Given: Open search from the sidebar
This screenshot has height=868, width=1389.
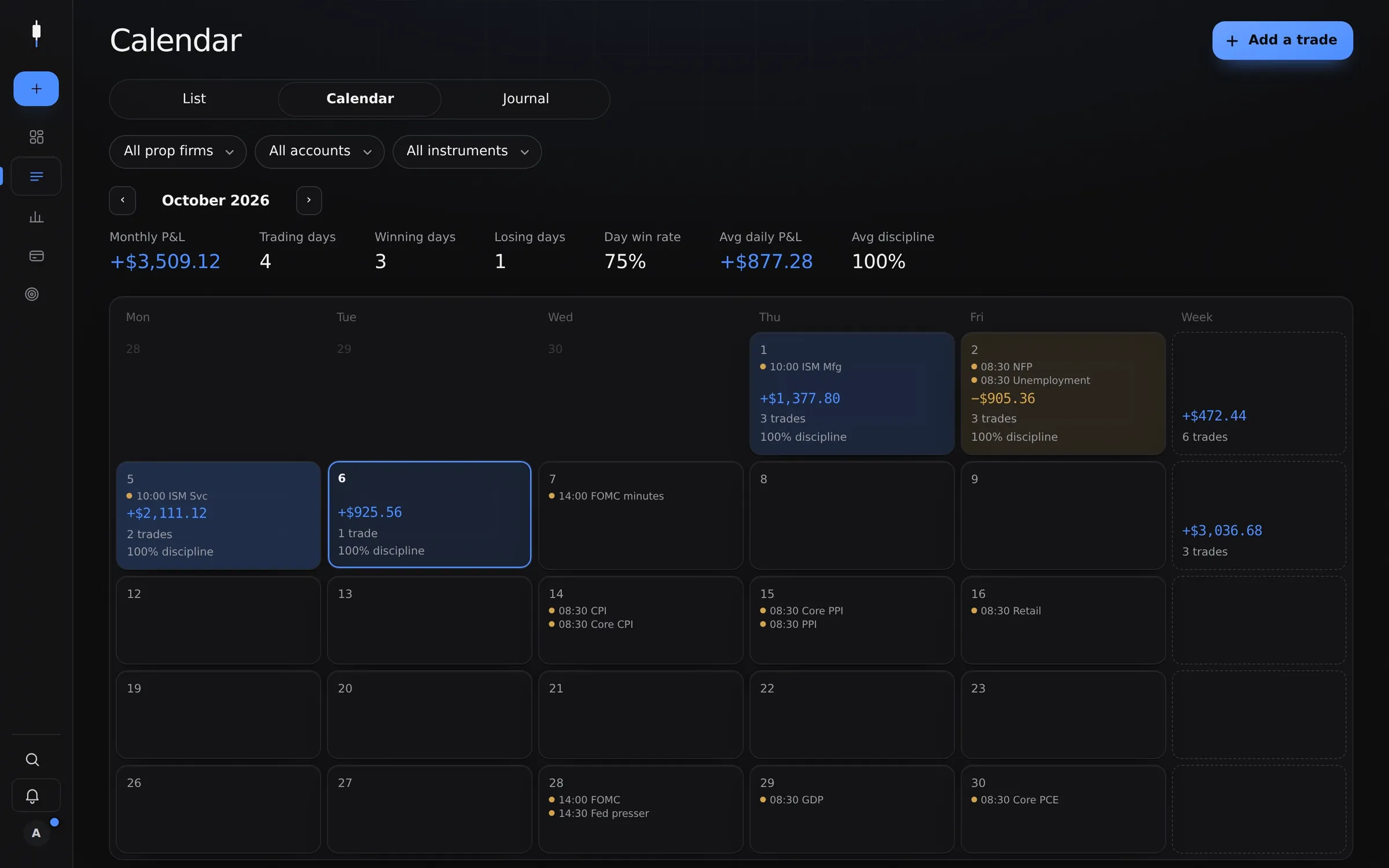Looking at the screenshot, I should (32, 759).
